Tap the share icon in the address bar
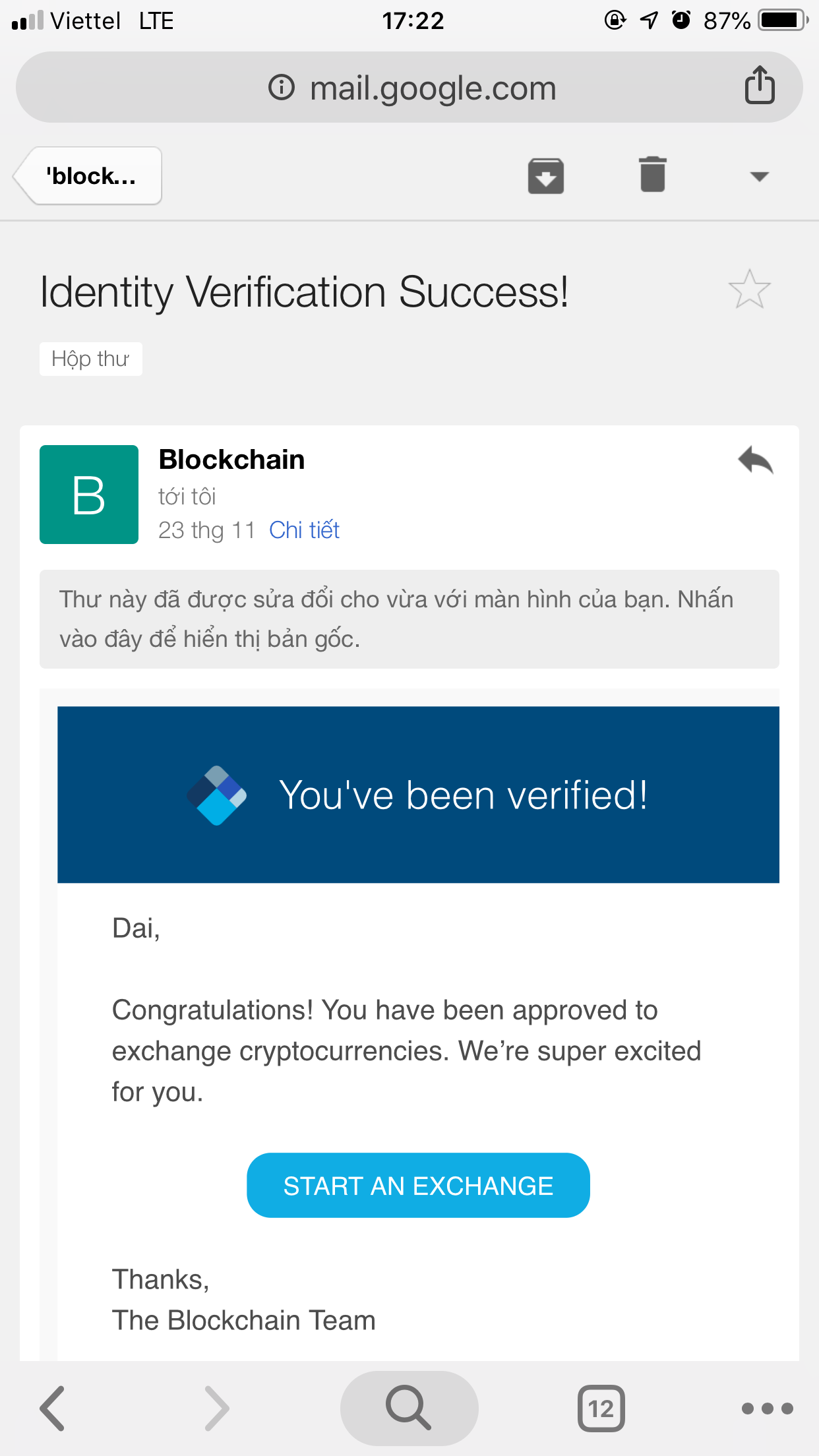Viewport: 819px width, 1456px height. click(x=759, y=86)
